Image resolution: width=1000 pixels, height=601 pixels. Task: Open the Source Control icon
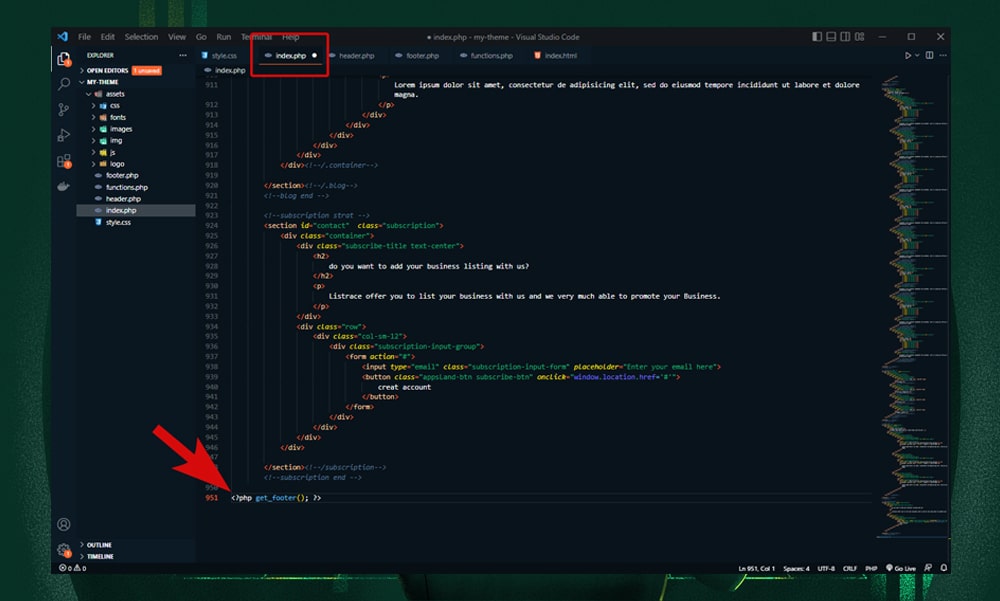pos(62,109)
